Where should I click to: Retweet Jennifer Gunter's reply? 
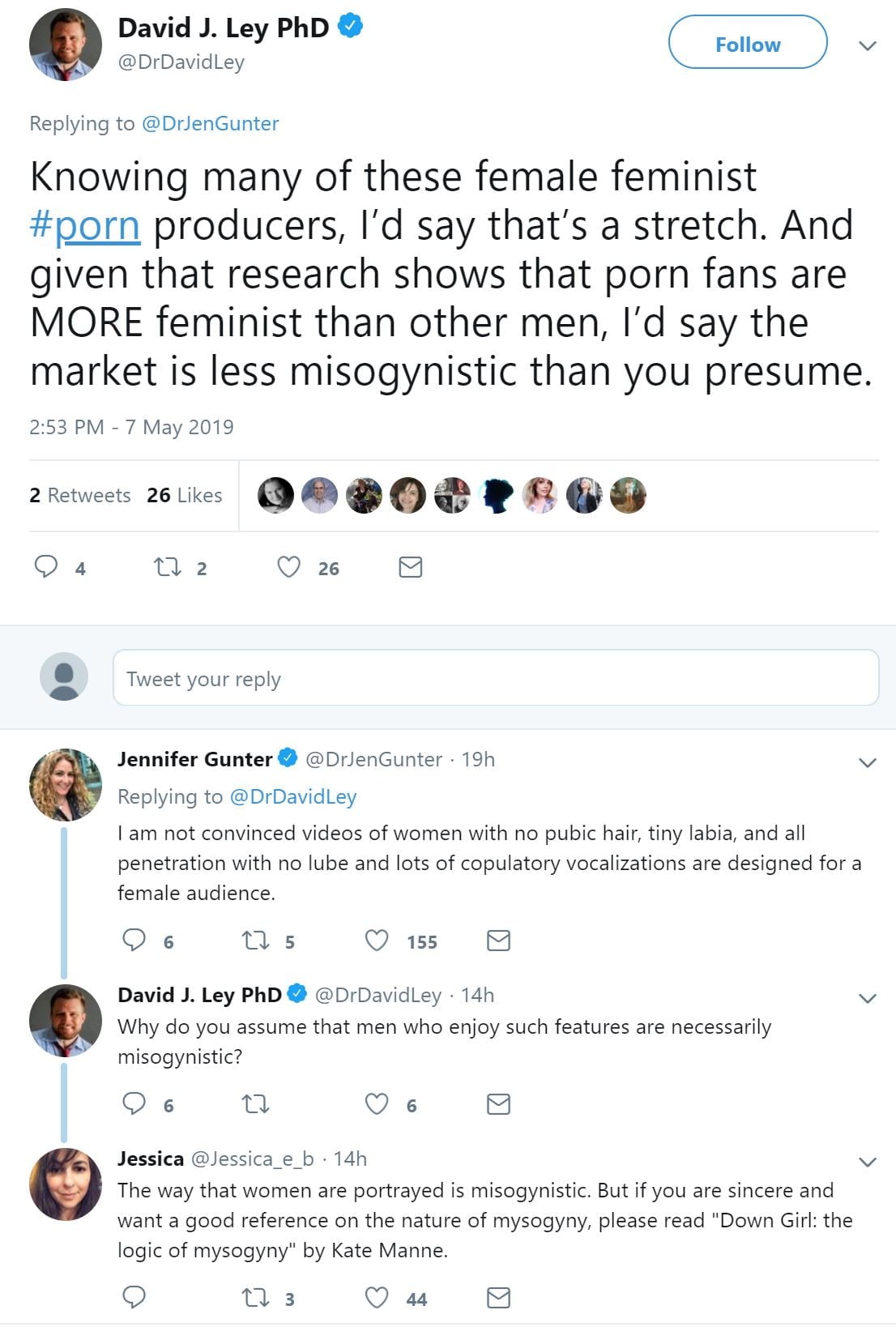[x=256, y=941]
